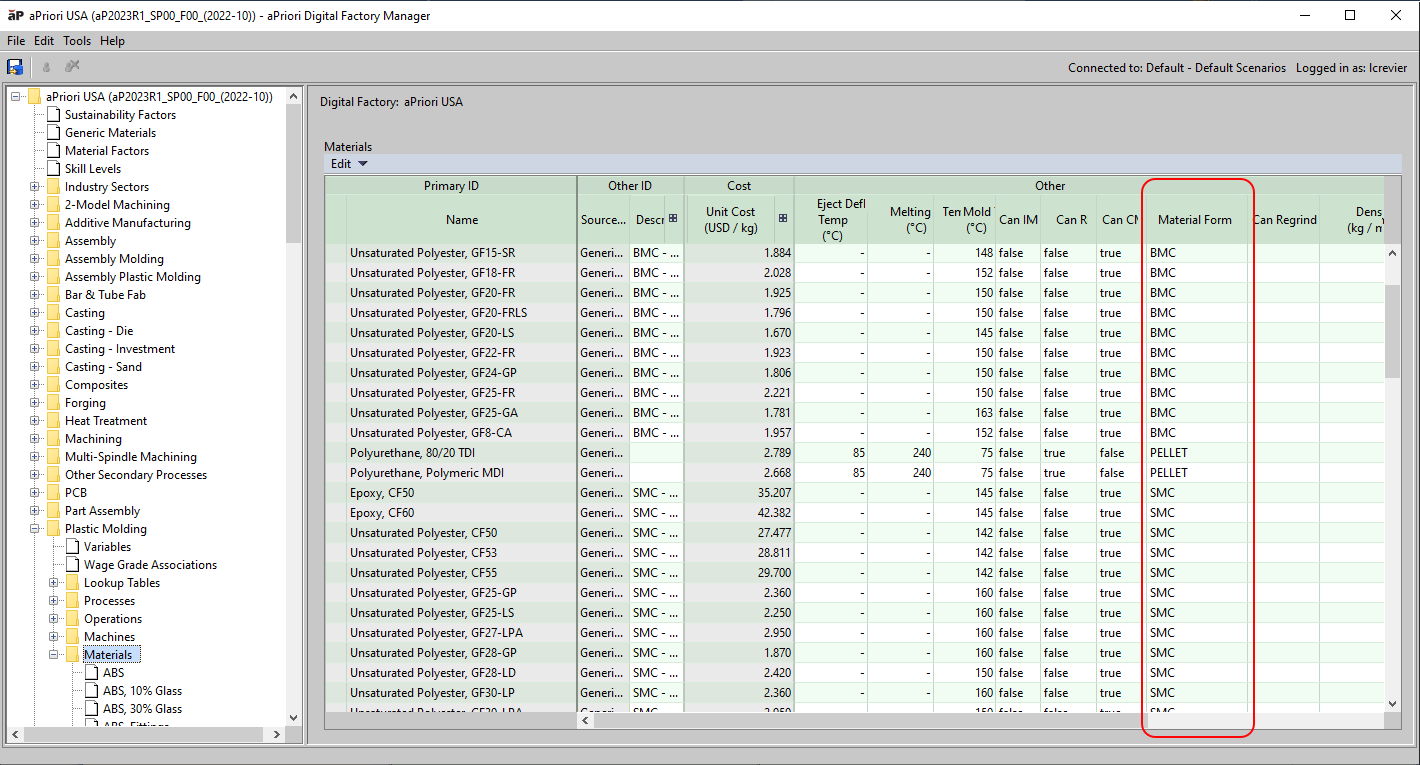Click the greyed-out disconnect plug icon

coord(72,67)
